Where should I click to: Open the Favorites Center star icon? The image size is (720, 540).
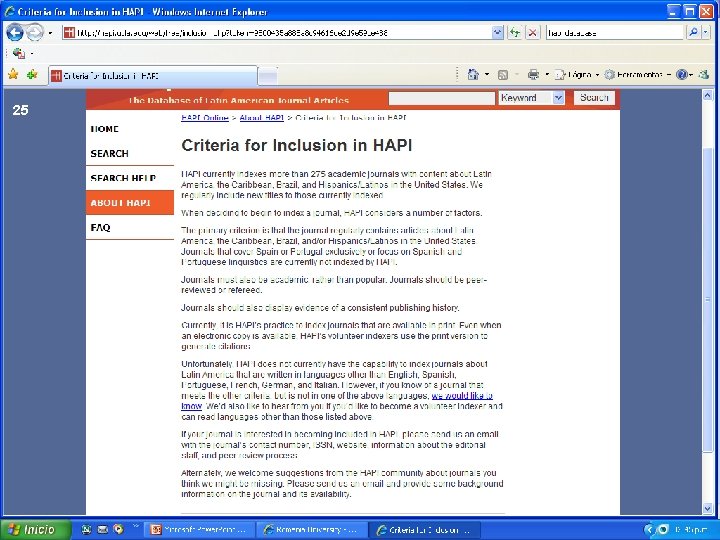(13, 74)
